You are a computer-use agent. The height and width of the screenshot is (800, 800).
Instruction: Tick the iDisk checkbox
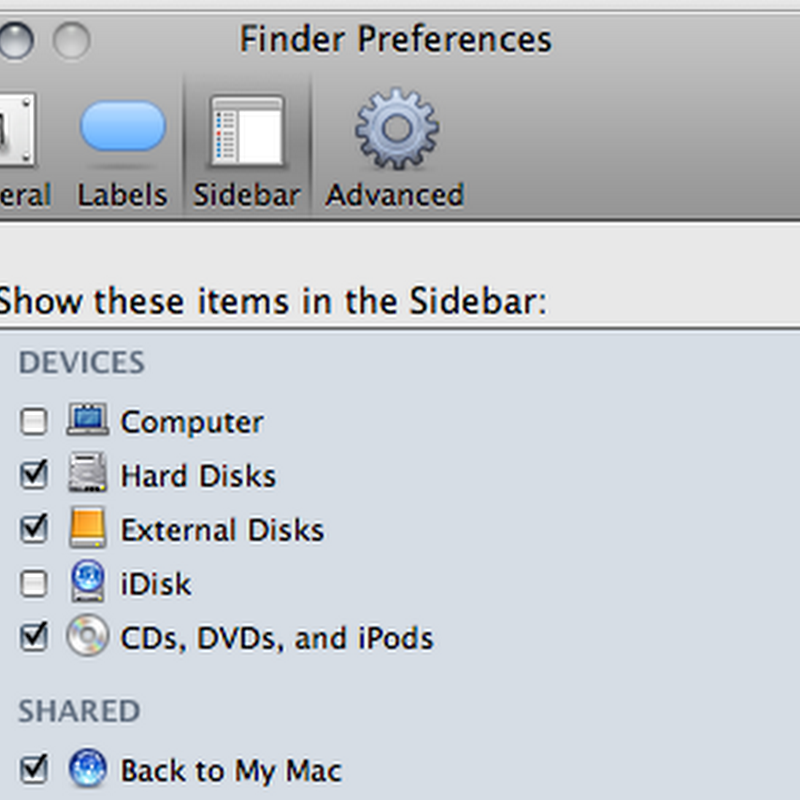point(34,584)
